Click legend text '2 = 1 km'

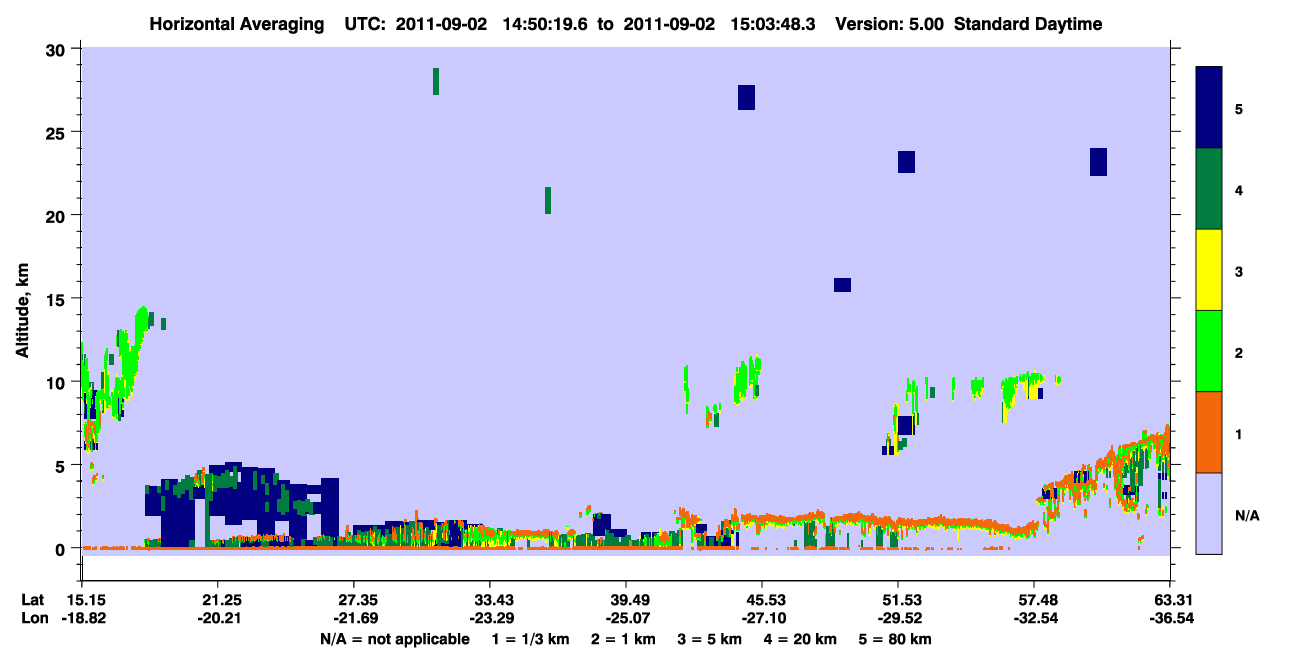pyautogui.click(x=623, y=639)
